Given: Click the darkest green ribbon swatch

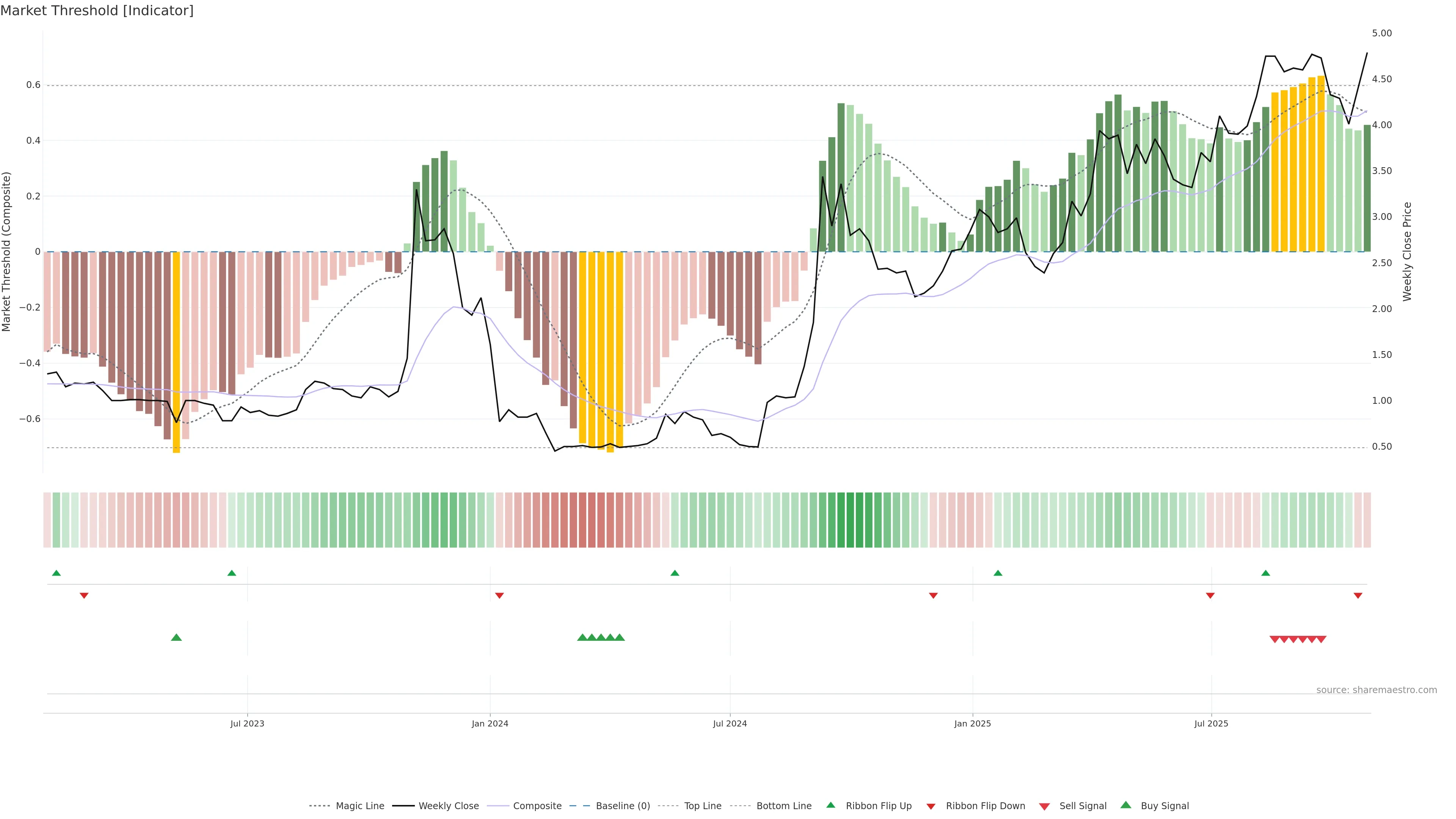Looking at the screenshot, I should pos(850,520).
